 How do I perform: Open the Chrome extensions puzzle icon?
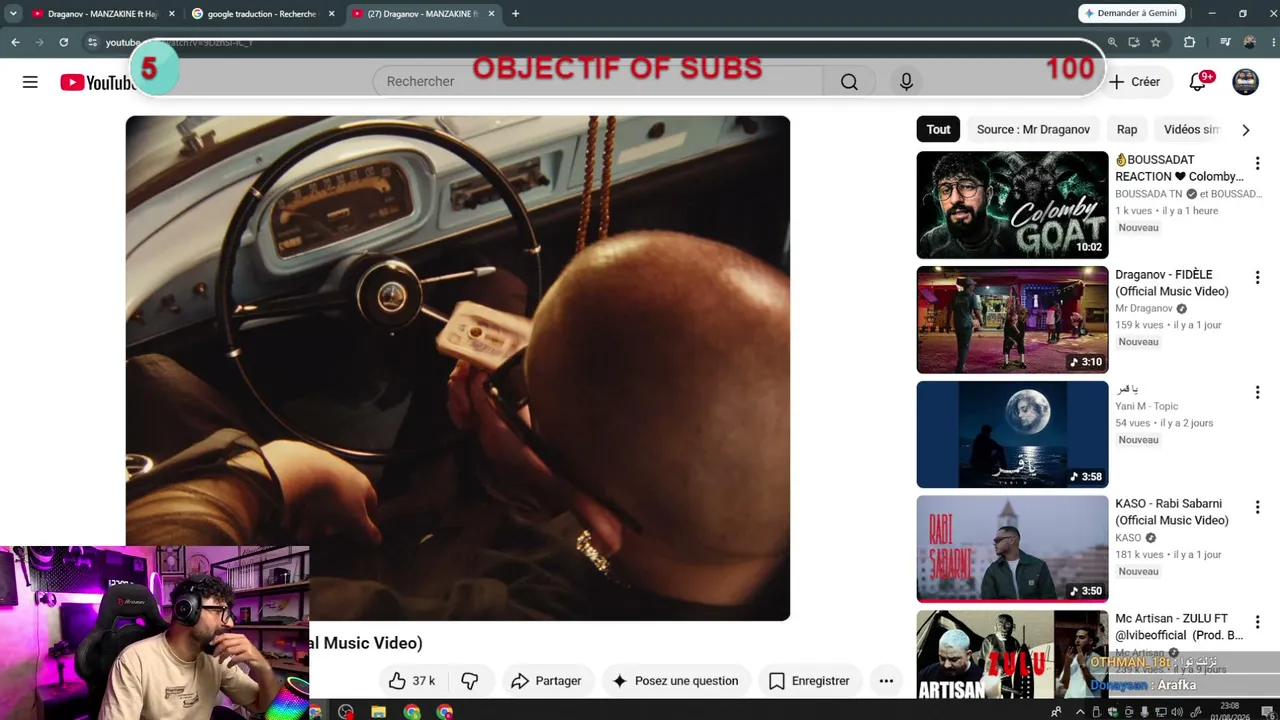1189,42
